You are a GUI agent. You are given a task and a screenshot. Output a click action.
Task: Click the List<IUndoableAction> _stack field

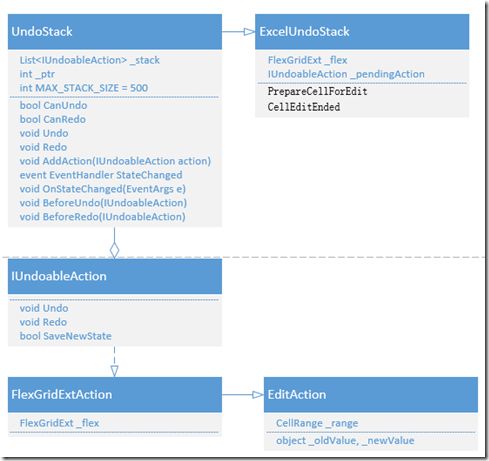(90, 60)
